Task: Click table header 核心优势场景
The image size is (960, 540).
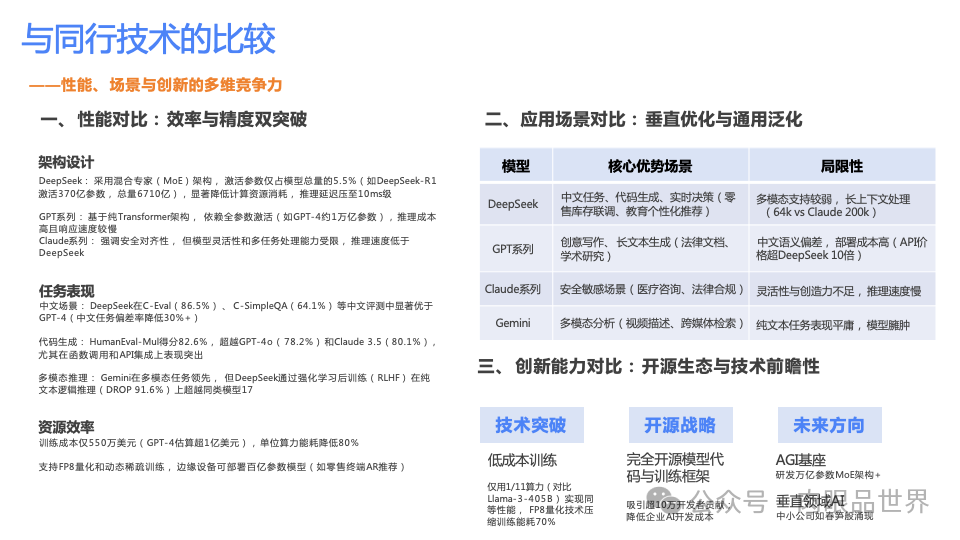Action: pyautogui.click(x=650, y=166)
